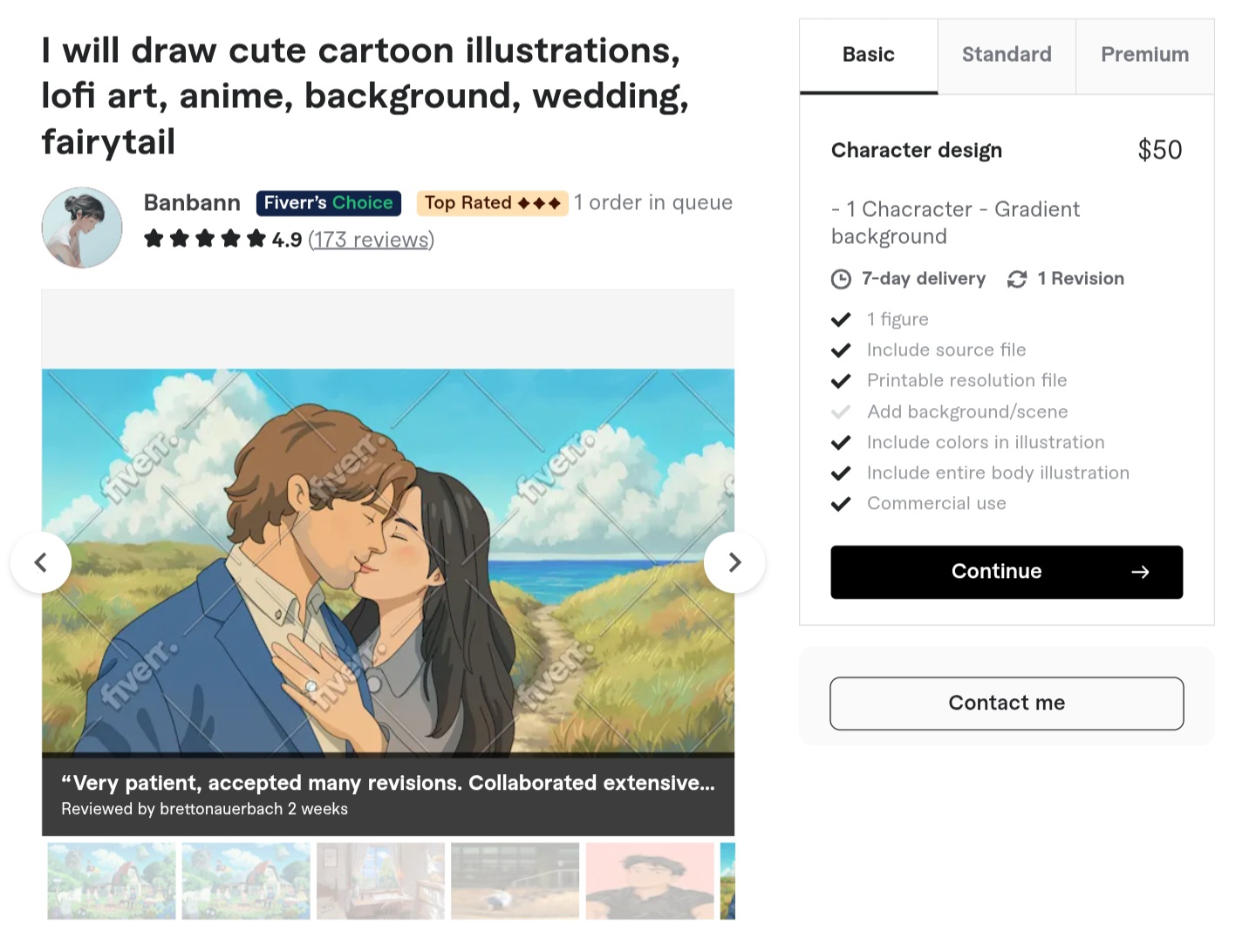This screenshot has height=952, width=1256.
Task: Click the five-star rating icons
Action: tap(205, 239)
